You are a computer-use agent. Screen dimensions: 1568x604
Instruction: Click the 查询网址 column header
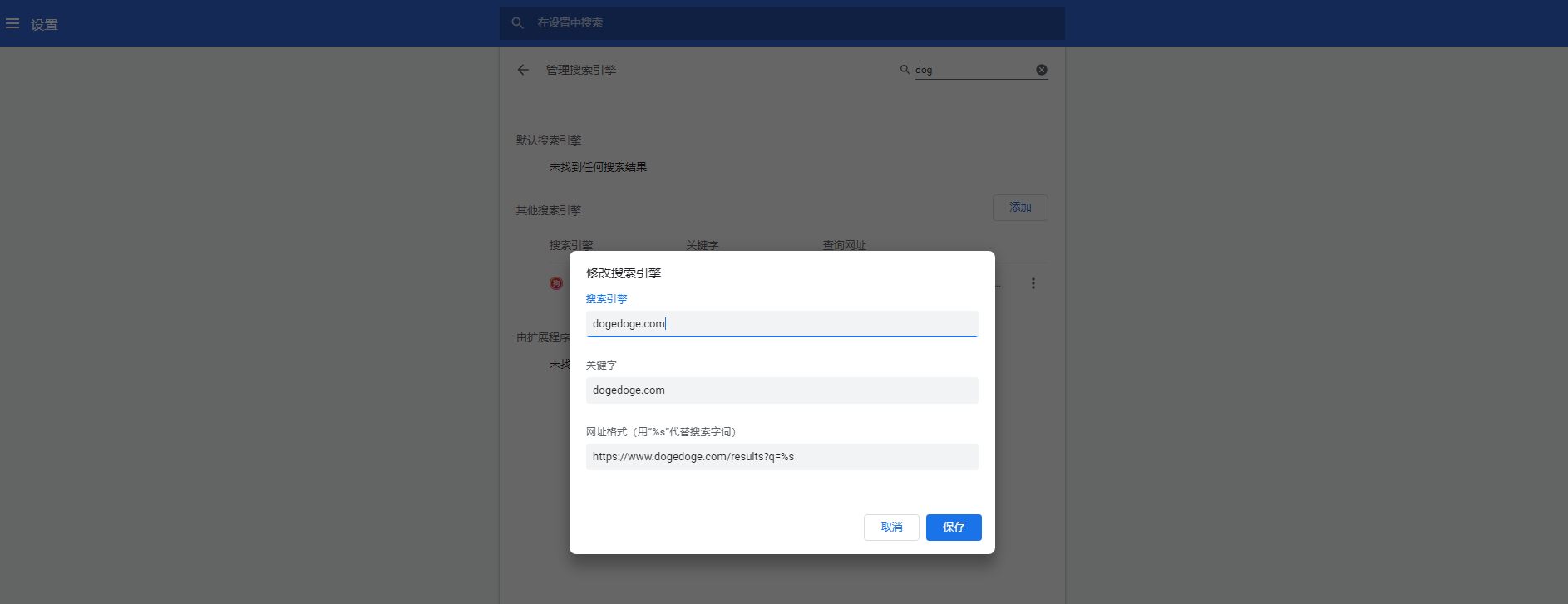pyautogui.click(x=845, y=245)
